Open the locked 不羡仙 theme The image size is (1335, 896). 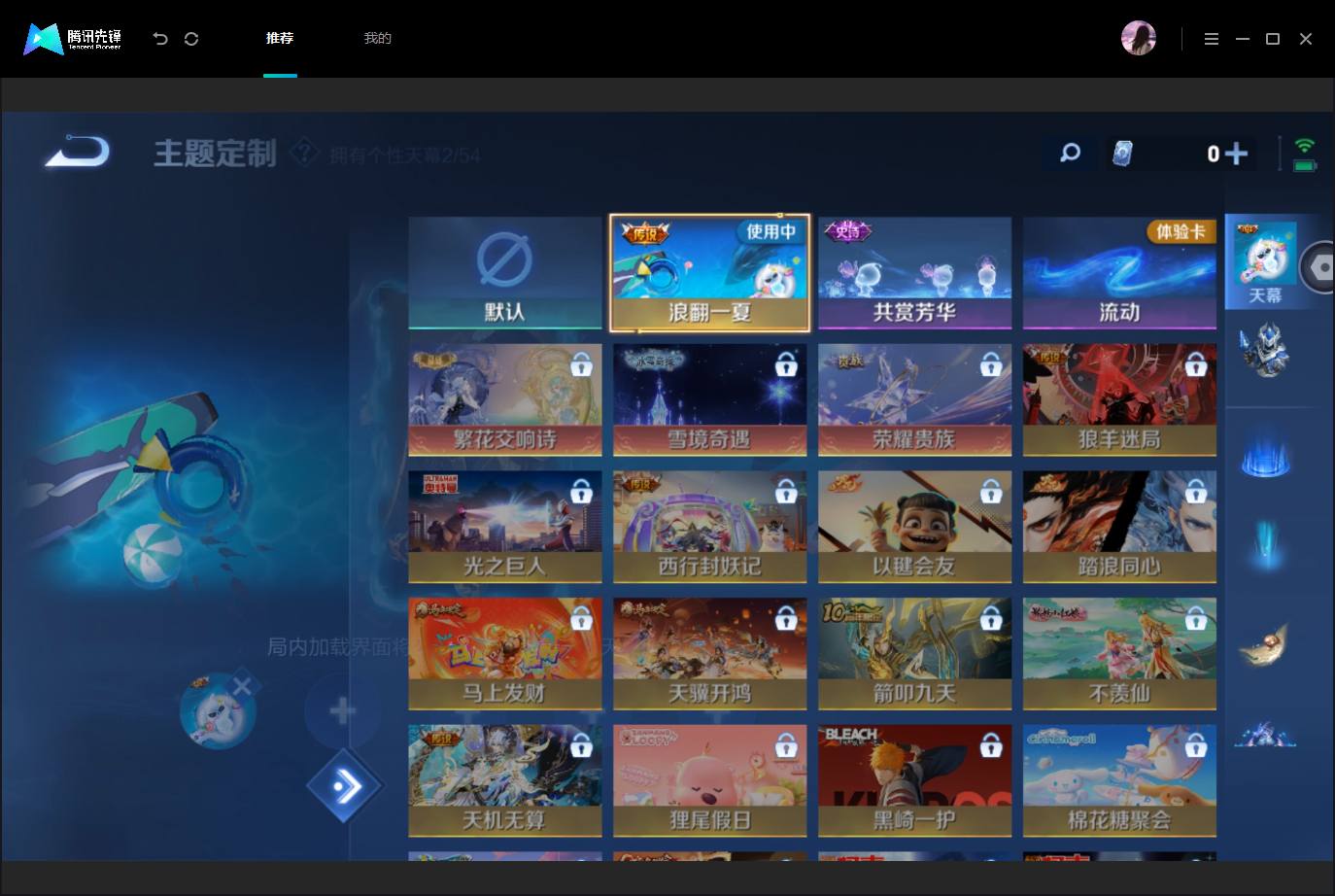[x=1119, y=654]
